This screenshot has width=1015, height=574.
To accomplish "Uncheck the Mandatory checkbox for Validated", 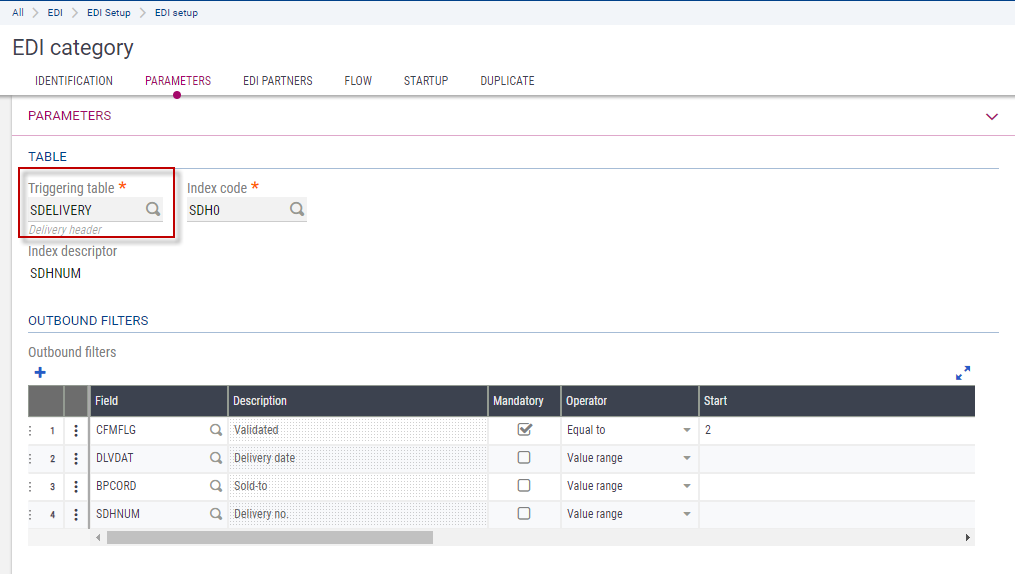I will pyautogui.click(x=524, y=430).
